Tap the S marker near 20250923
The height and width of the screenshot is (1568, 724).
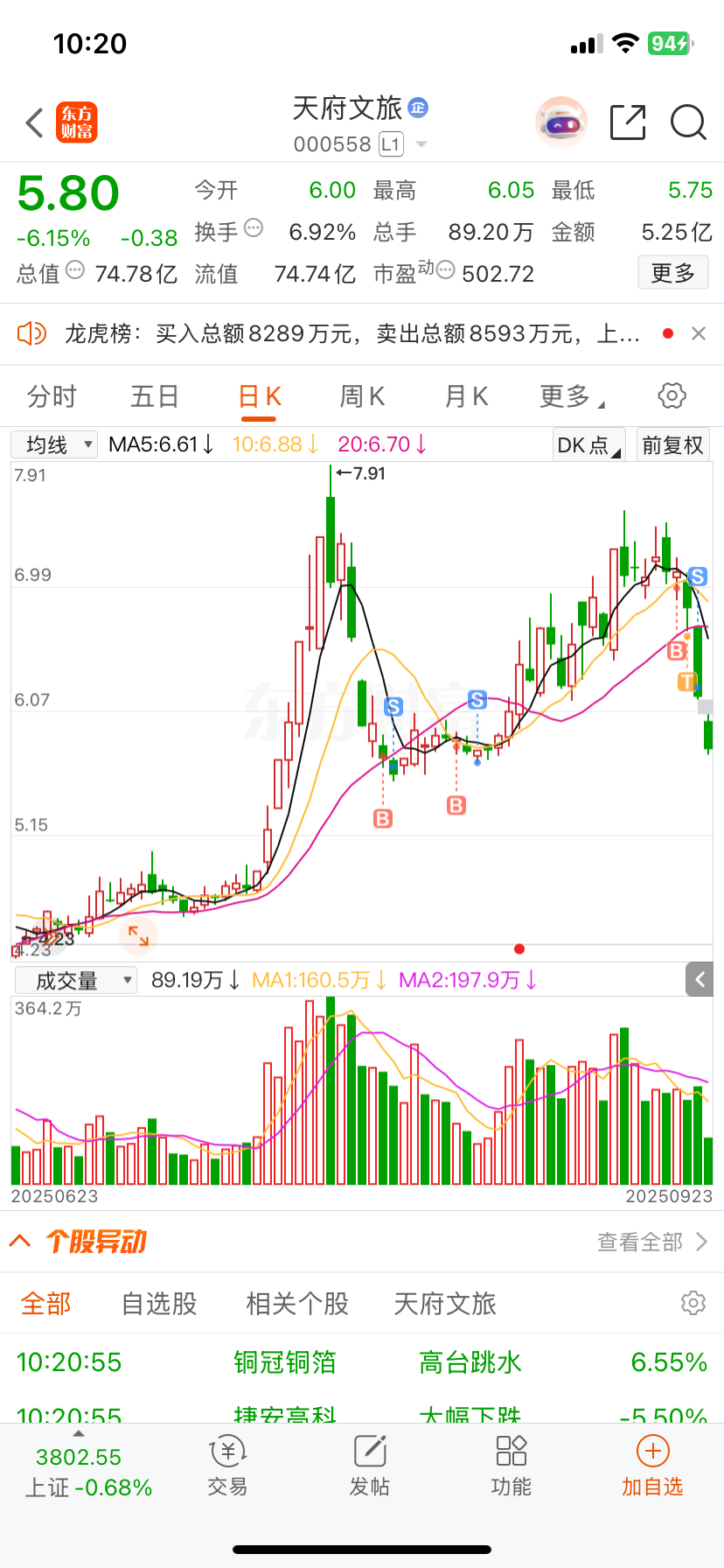697,577
